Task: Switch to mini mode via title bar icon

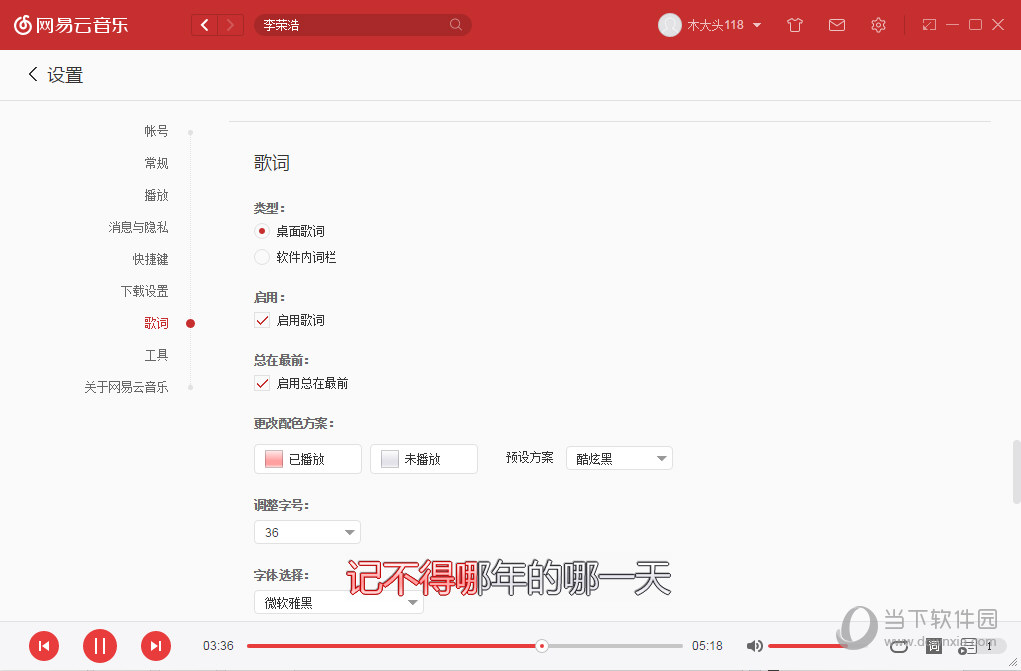Action: (x=929, y=24)
